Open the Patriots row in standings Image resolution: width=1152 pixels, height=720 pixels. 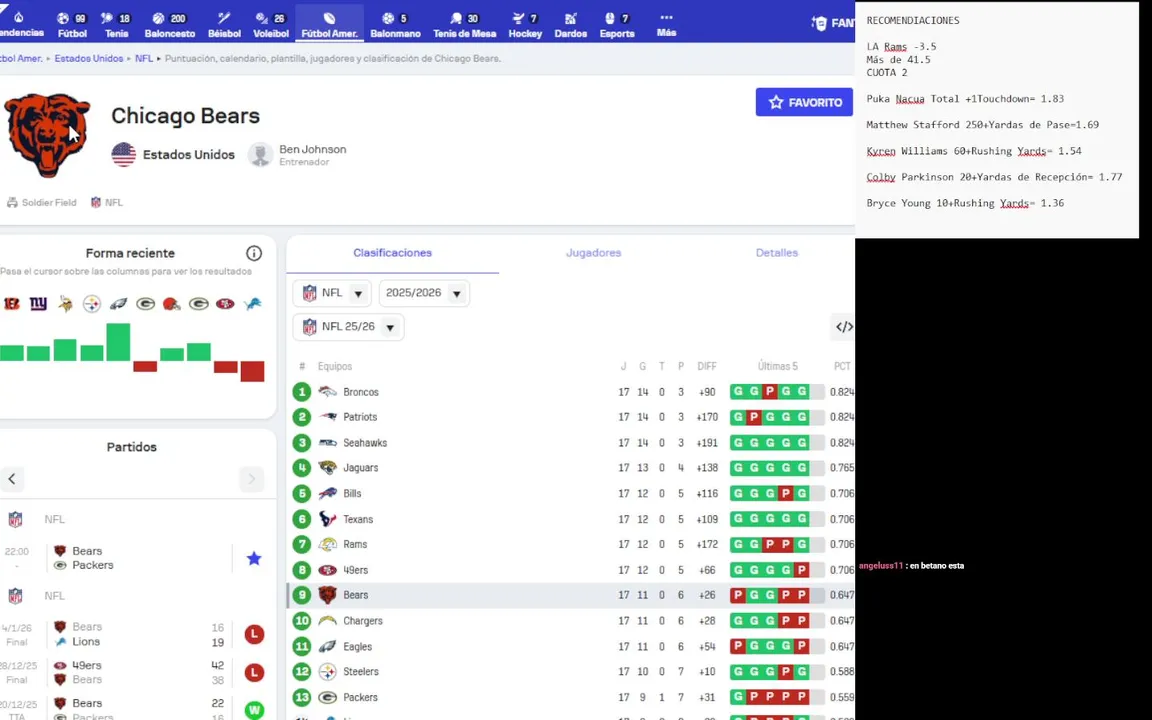point(570,417)
